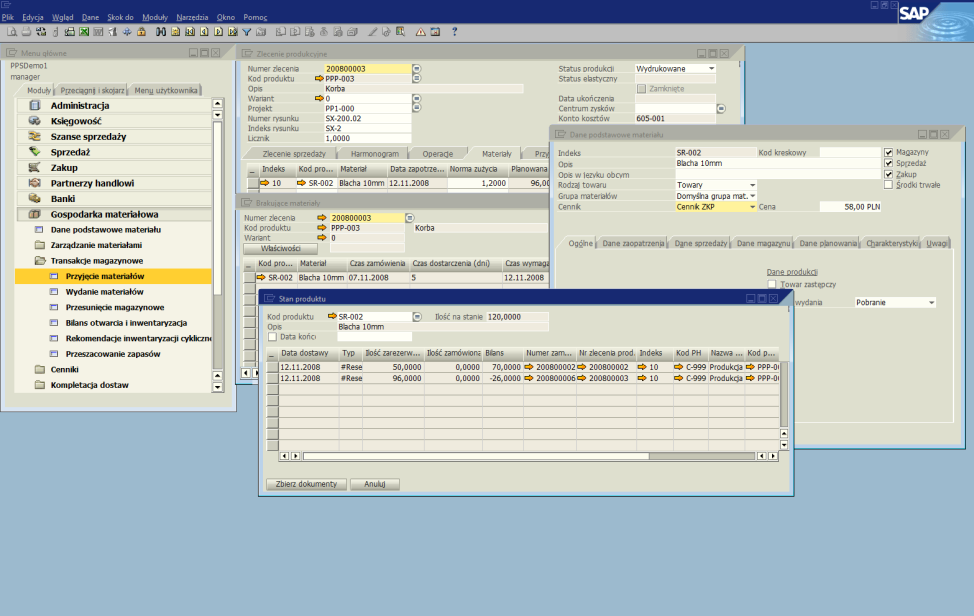This screenshot has width=974, height=616.
Task: Enable the Środki trwałe checkbox
Action: point(888,185)
